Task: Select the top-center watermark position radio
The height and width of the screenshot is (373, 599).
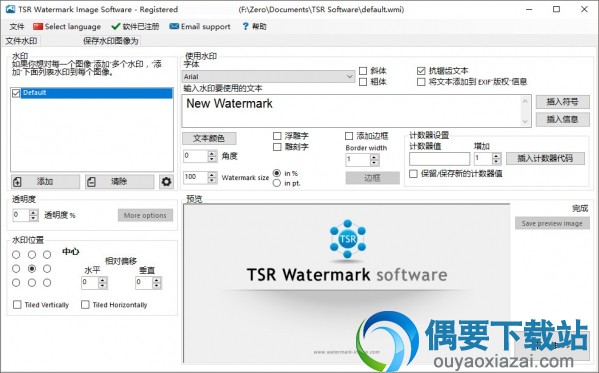Action: [32, 255]
